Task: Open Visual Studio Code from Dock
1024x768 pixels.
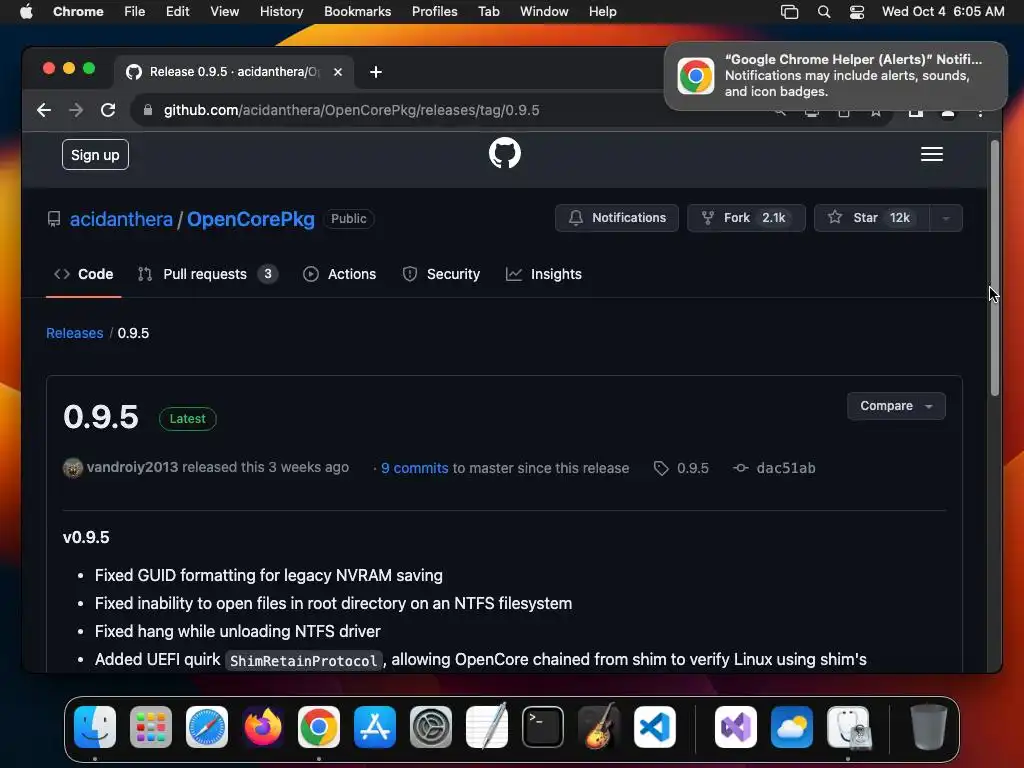Action: click(x=654, y=727)
